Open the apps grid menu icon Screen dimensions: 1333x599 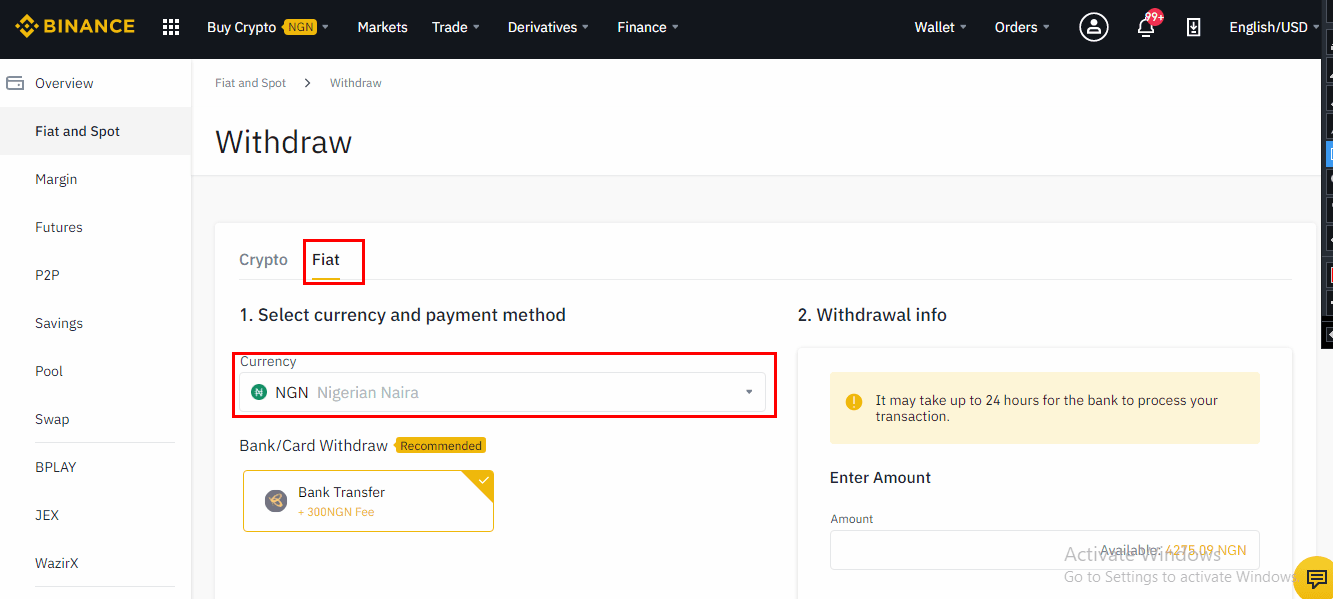pyautogui.click(x=171, y=27)
